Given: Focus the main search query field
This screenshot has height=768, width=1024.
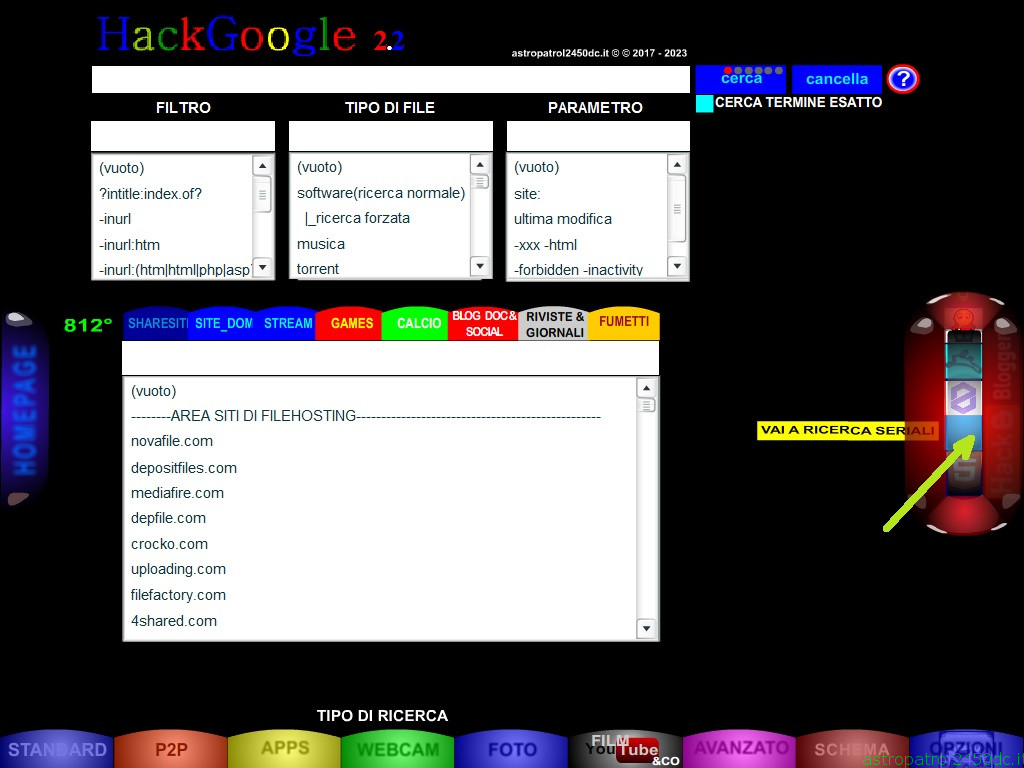Looking at the screenshot, I should [391, 79].
